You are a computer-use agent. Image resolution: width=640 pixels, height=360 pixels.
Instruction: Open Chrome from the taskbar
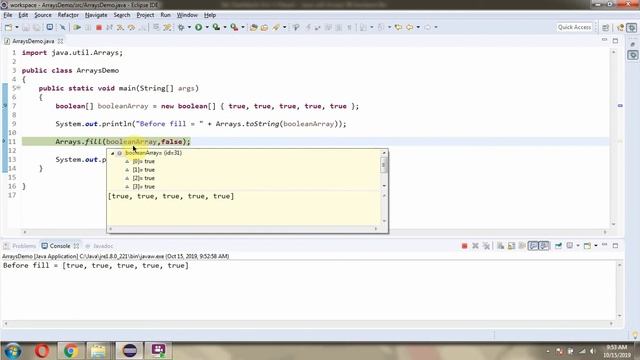pyautogui.click(x=71, y=351)
